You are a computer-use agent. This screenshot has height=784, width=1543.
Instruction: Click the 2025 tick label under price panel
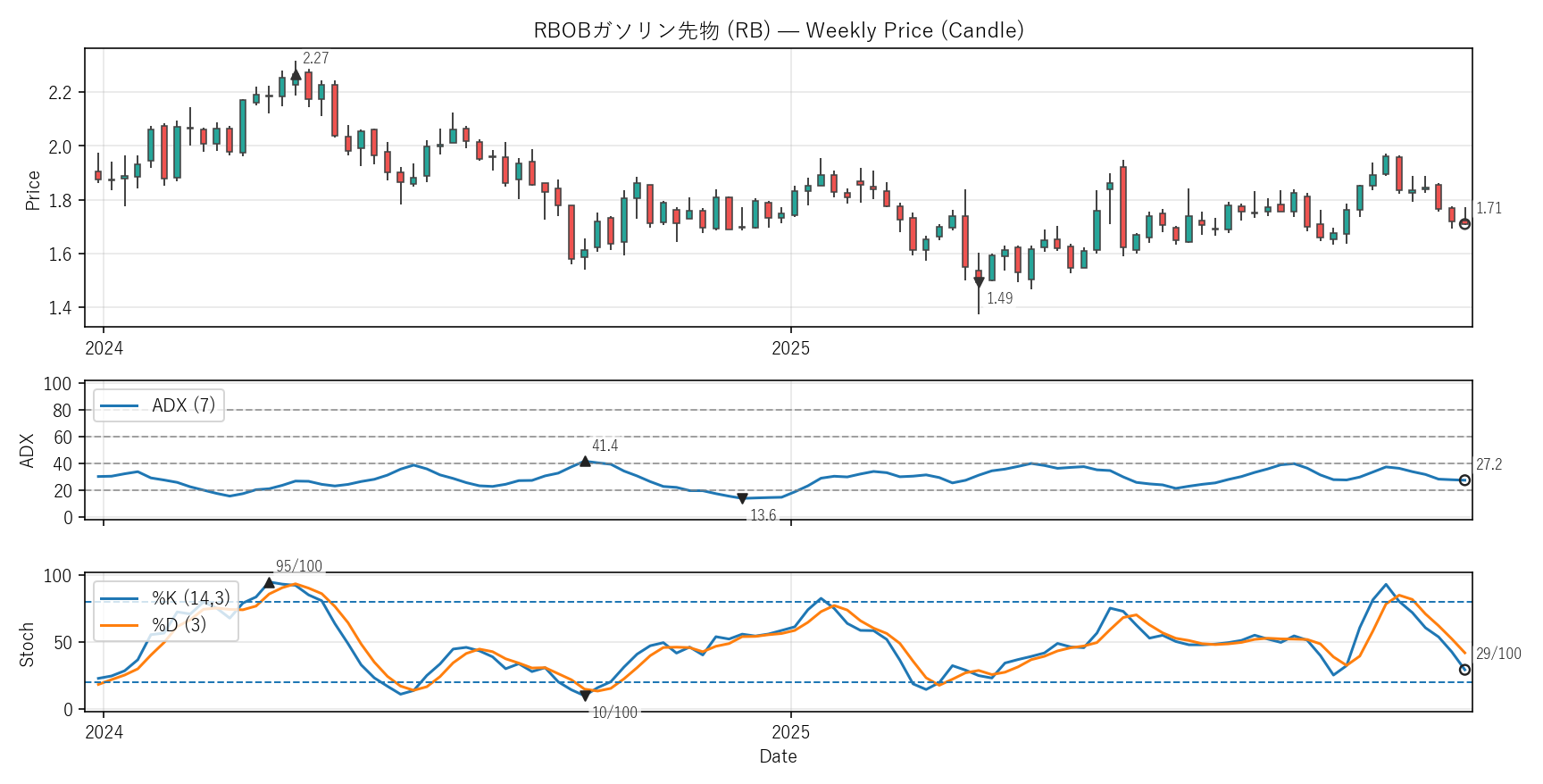790,348
